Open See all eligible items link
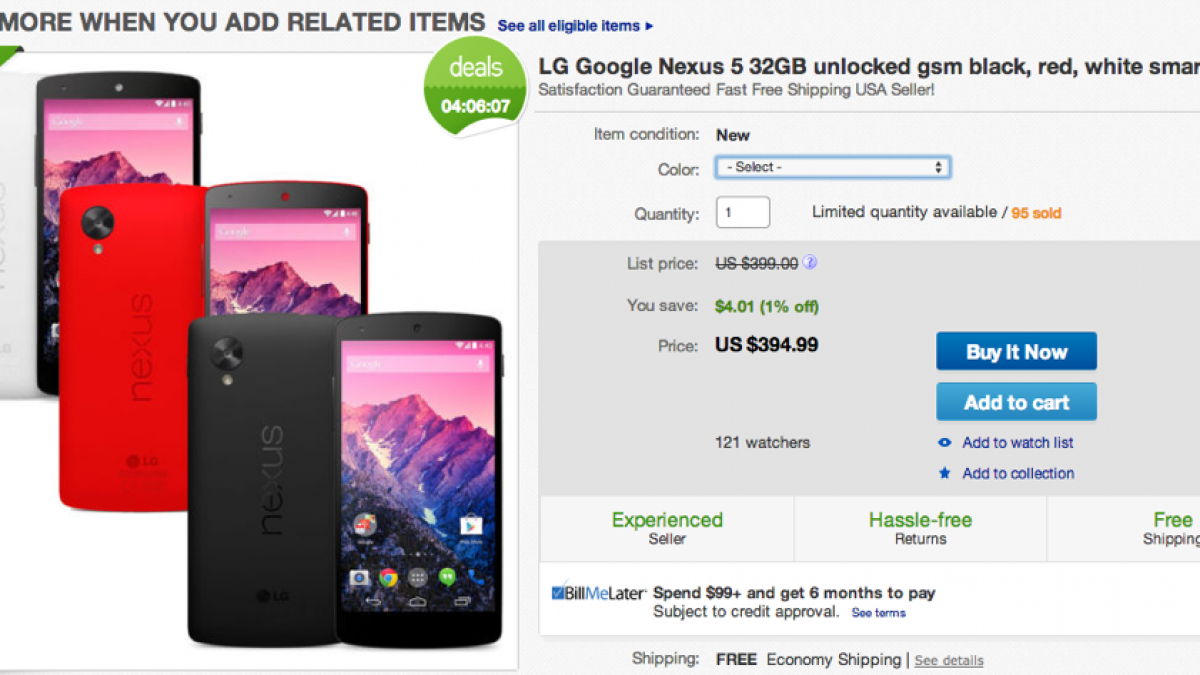 click(568, 26)
